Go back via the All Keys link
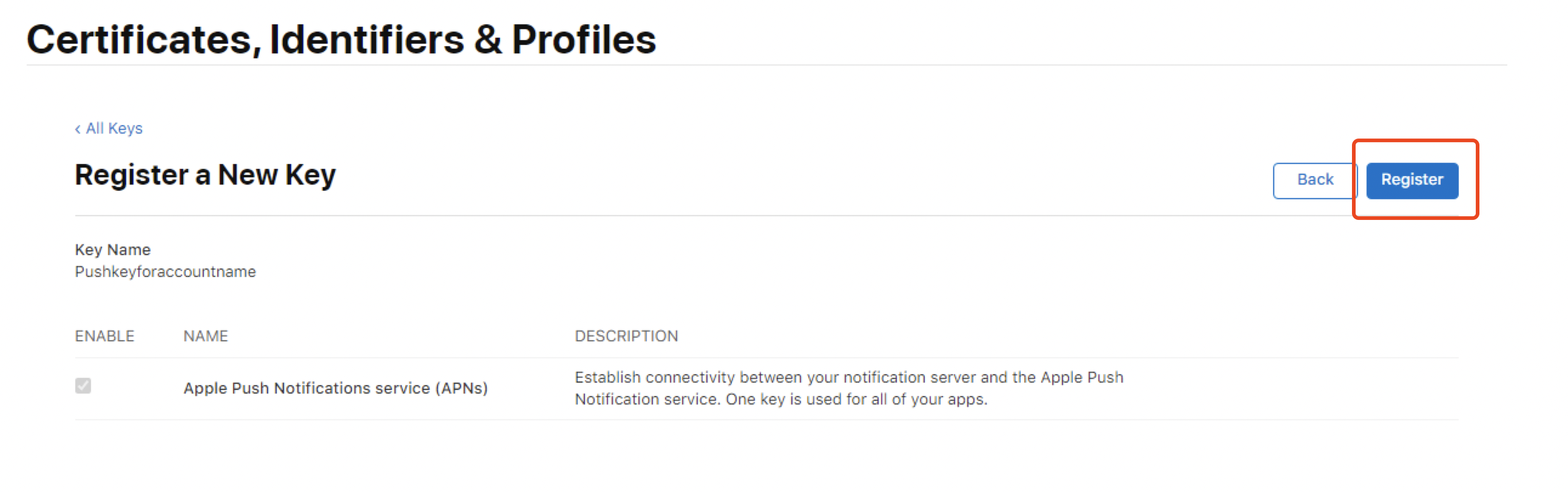 tap(114, 129)
